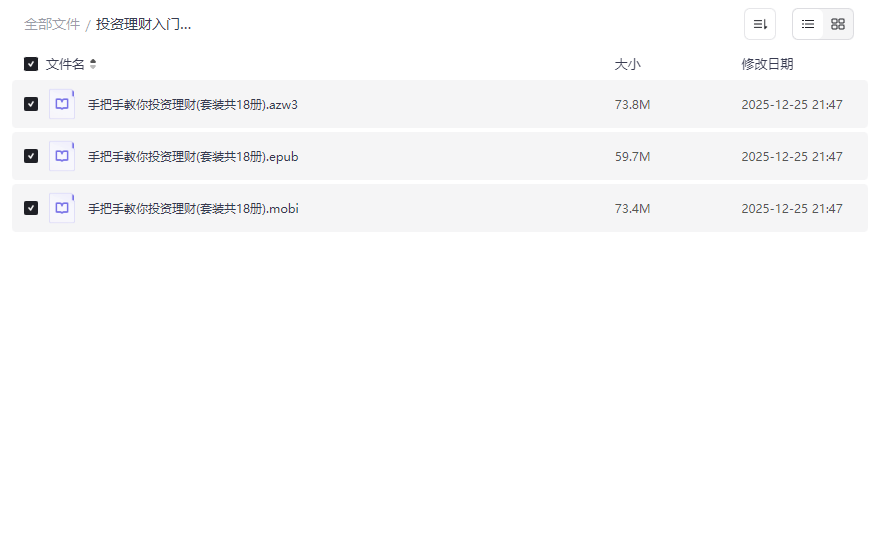Viewport: 878px width, 550px height.
Task: Go back to 全部文件 in breadcrumb
Action: [52, 24]
